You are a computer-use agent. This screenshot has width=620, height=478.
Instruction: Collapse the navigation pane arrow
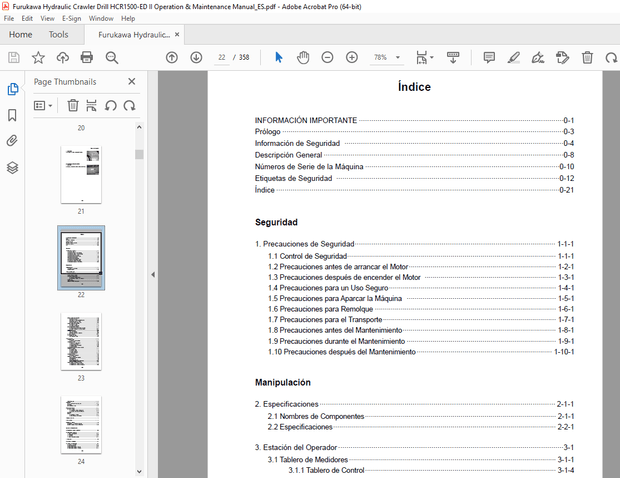point(153,274)
